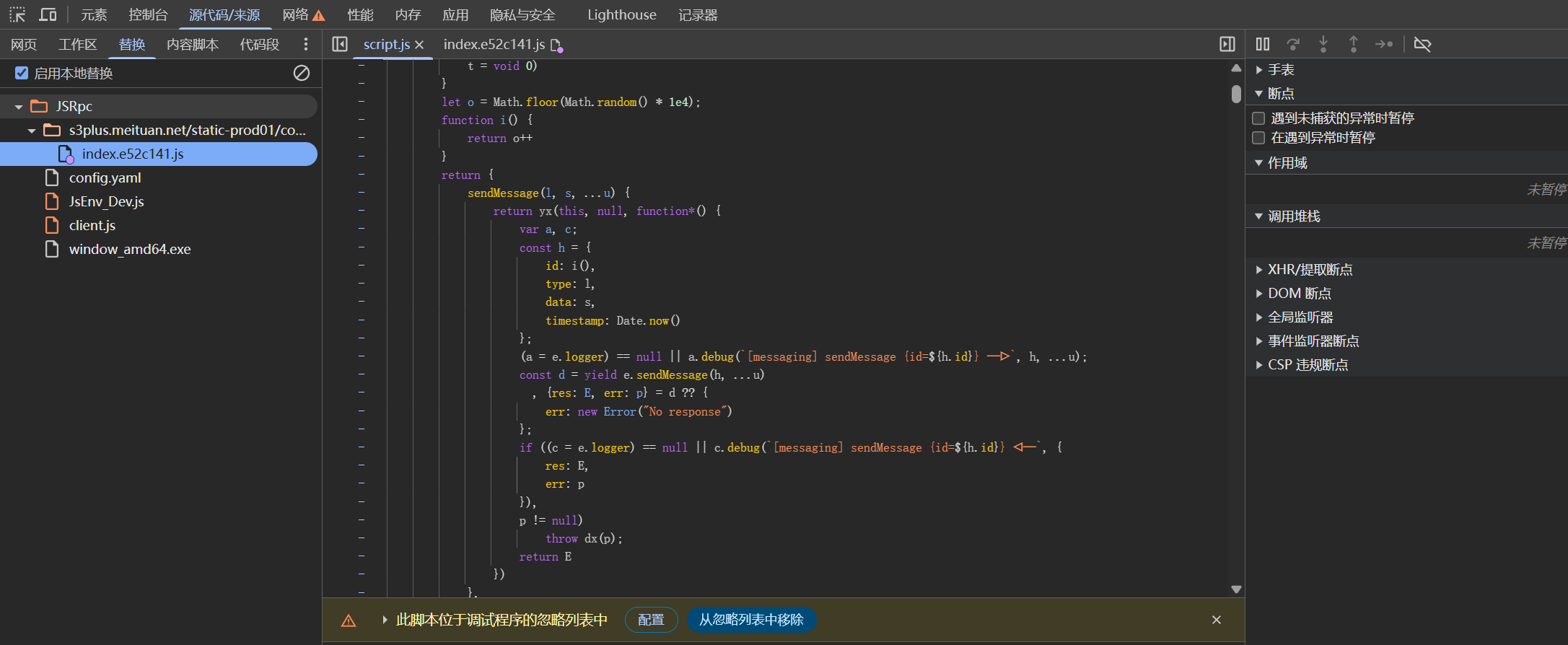Deactivate breakpoints icon
The image size is (1568, 645).
pyautogui.click(x=1422, y=44)
